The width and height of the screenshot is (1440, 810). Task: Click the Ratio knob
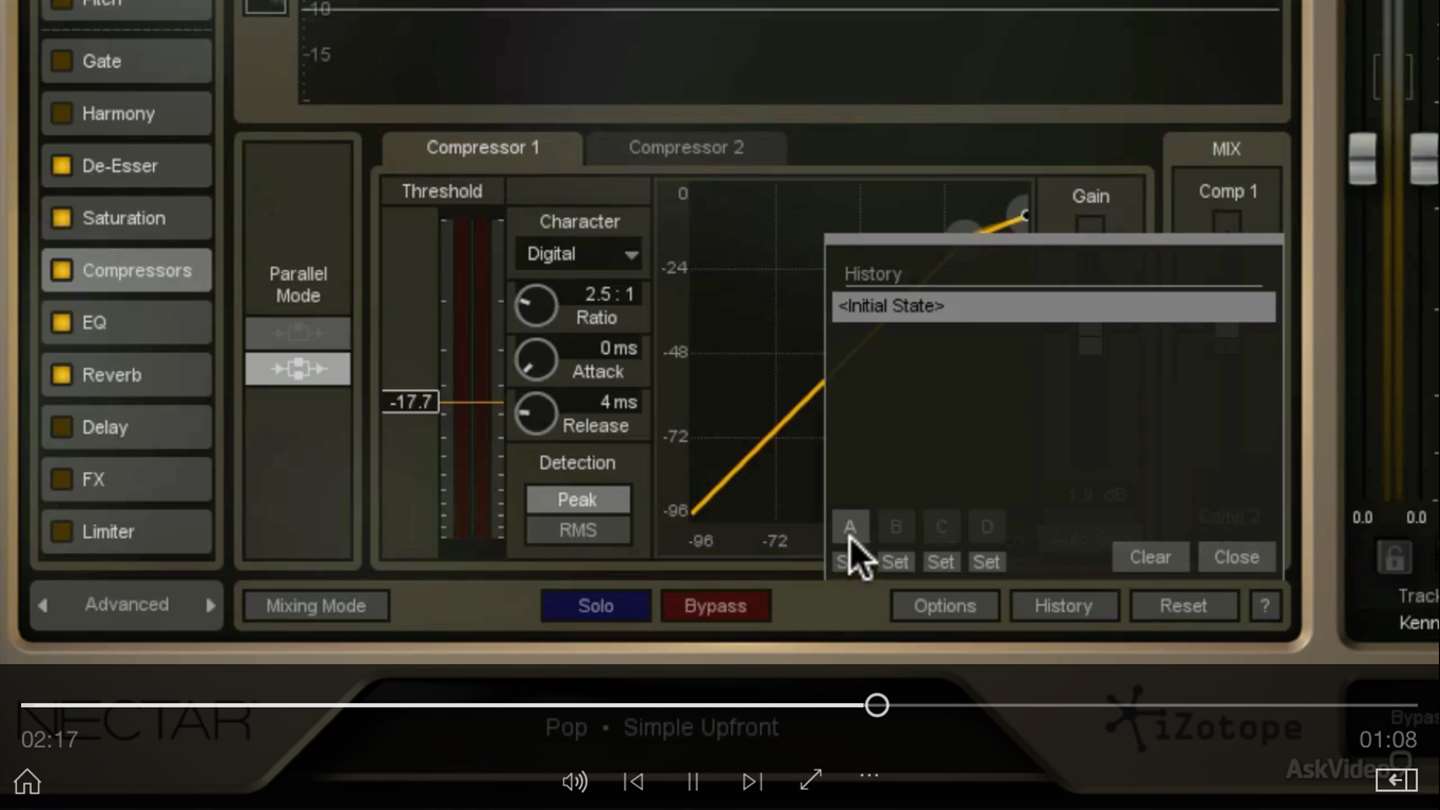point(536,305)
